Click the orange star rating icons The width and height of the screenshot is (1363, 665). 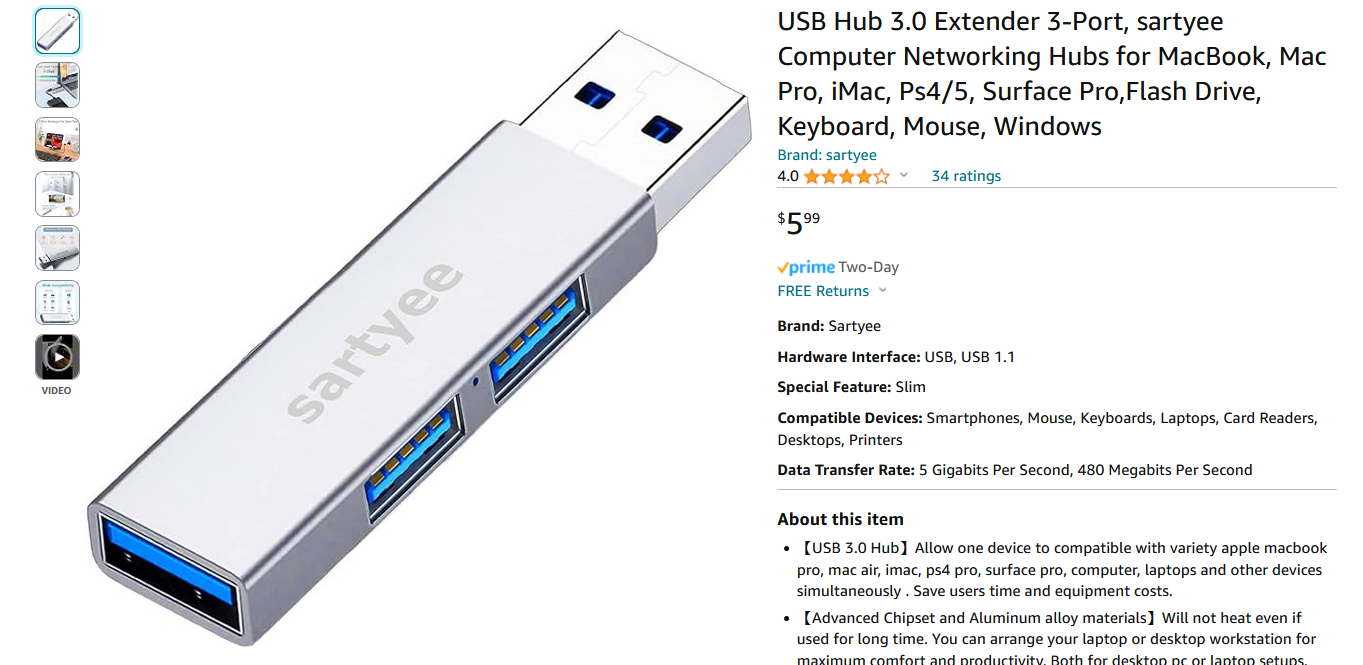[x=846, y=176]
